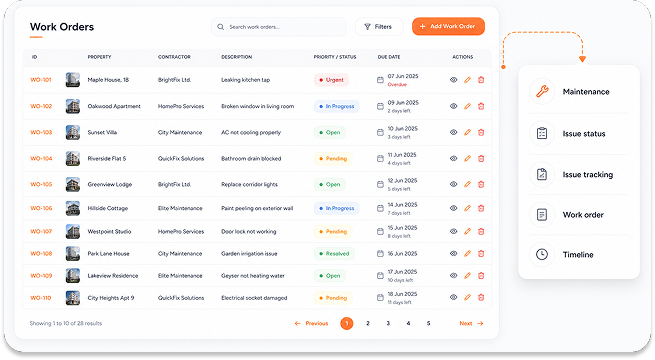Edit work order WO-104
655x360 pixels.
pyautogui.click(x=467, y=158)
